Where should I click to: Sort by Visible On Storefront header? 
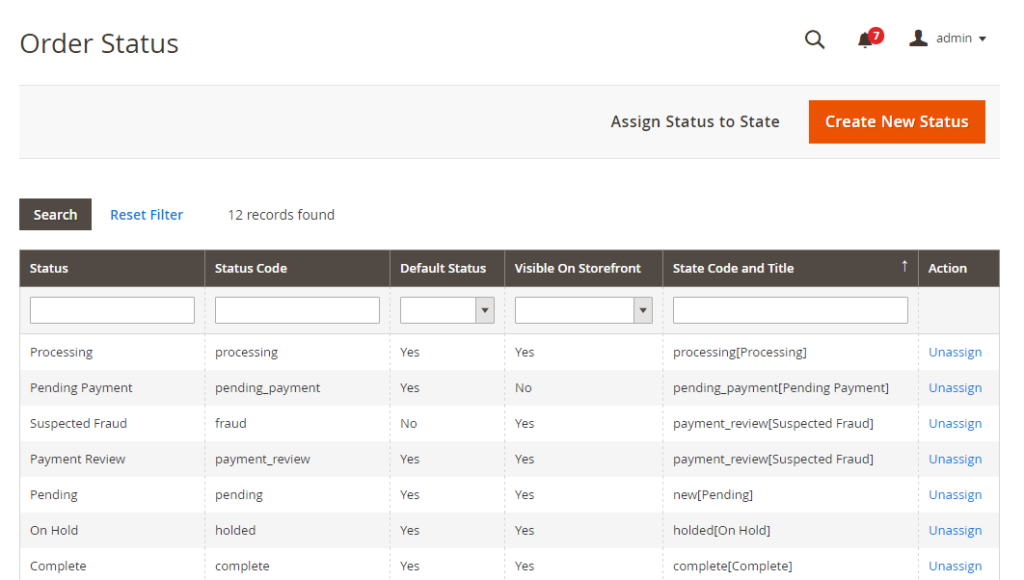point(584,268)
